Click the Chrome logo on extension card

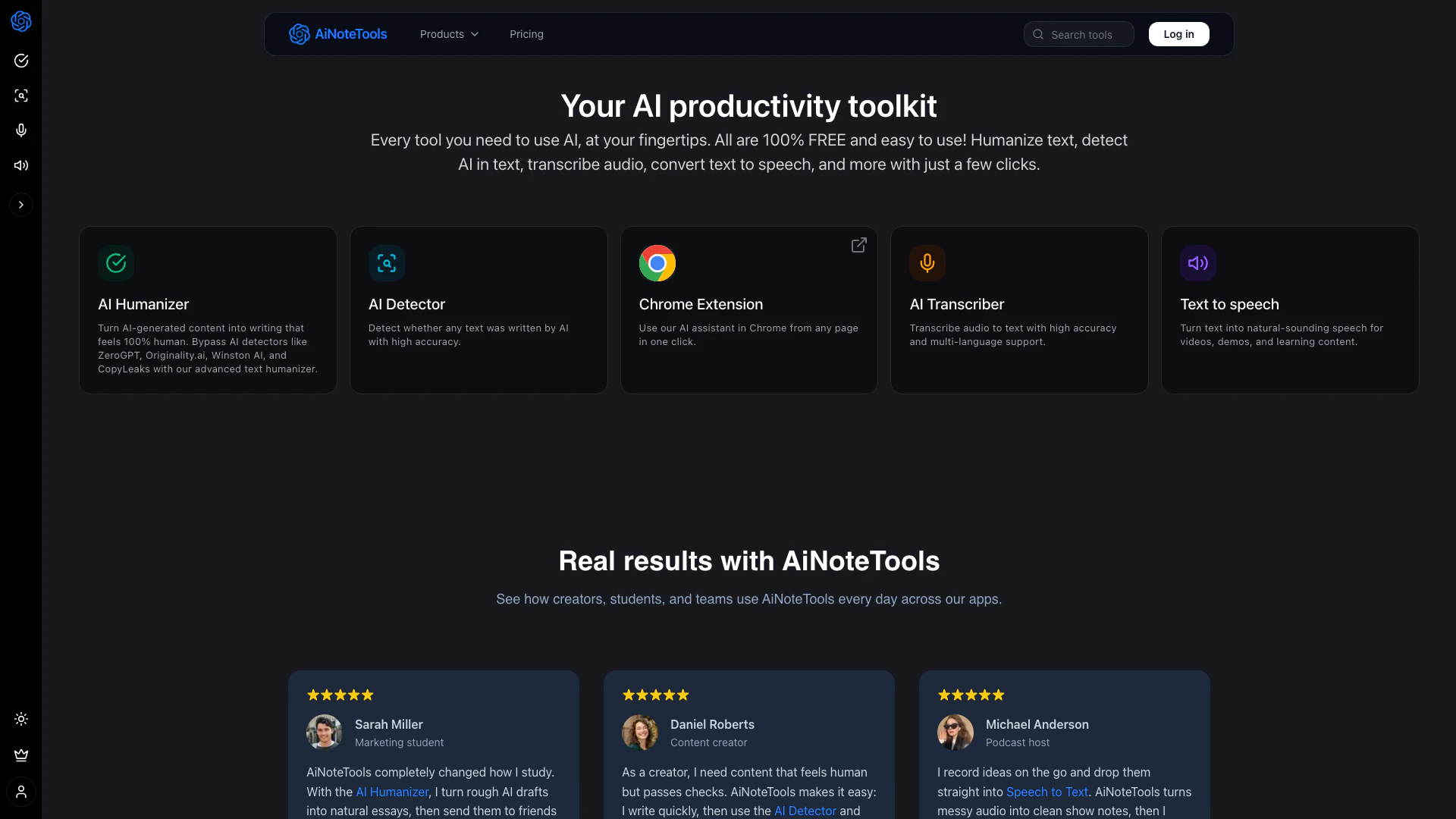[x=657, y=263]
